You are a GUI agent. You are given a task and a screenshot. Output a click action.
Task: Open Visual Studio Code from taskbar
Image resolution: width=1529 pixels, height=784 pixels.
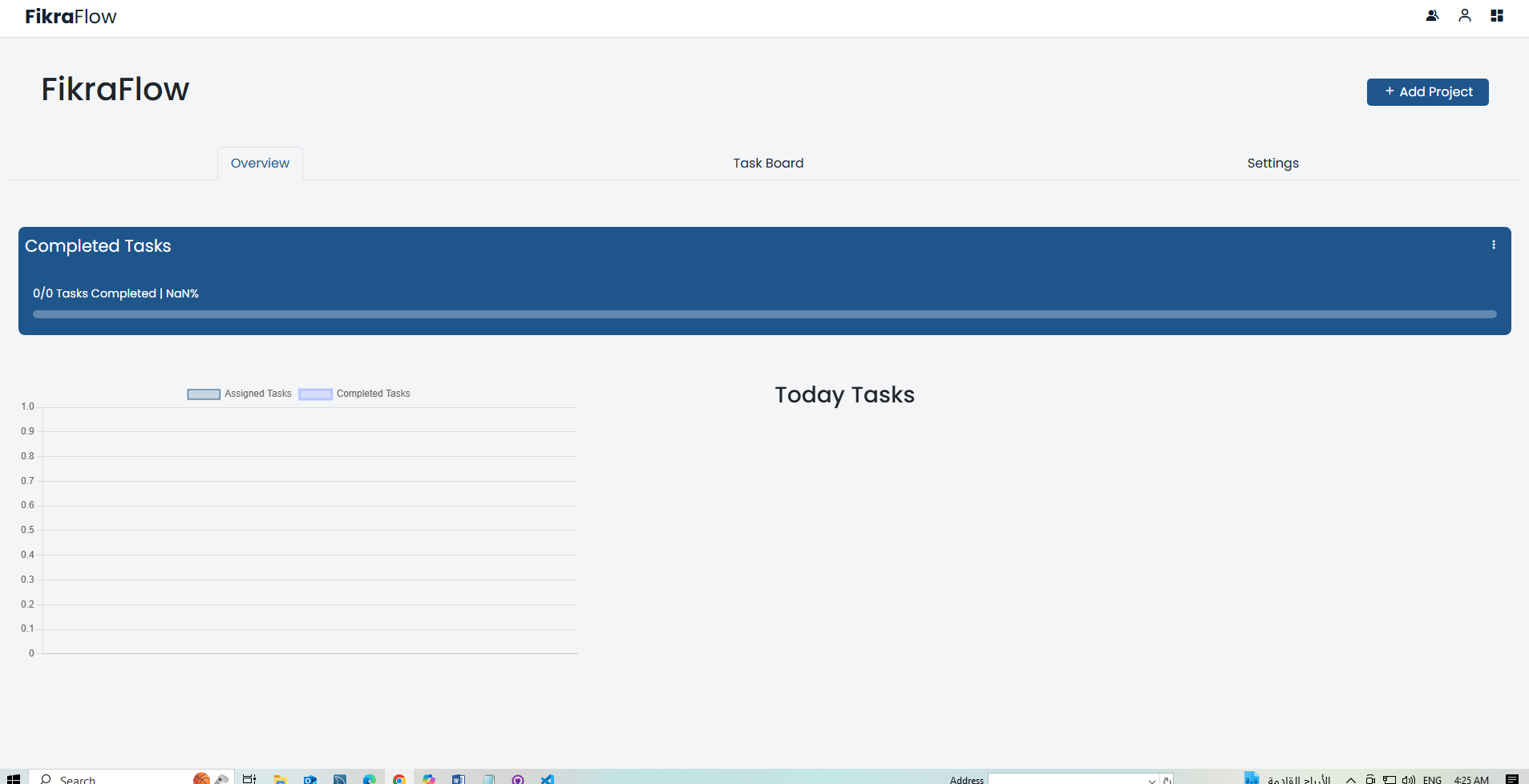(x=547, y=779)
